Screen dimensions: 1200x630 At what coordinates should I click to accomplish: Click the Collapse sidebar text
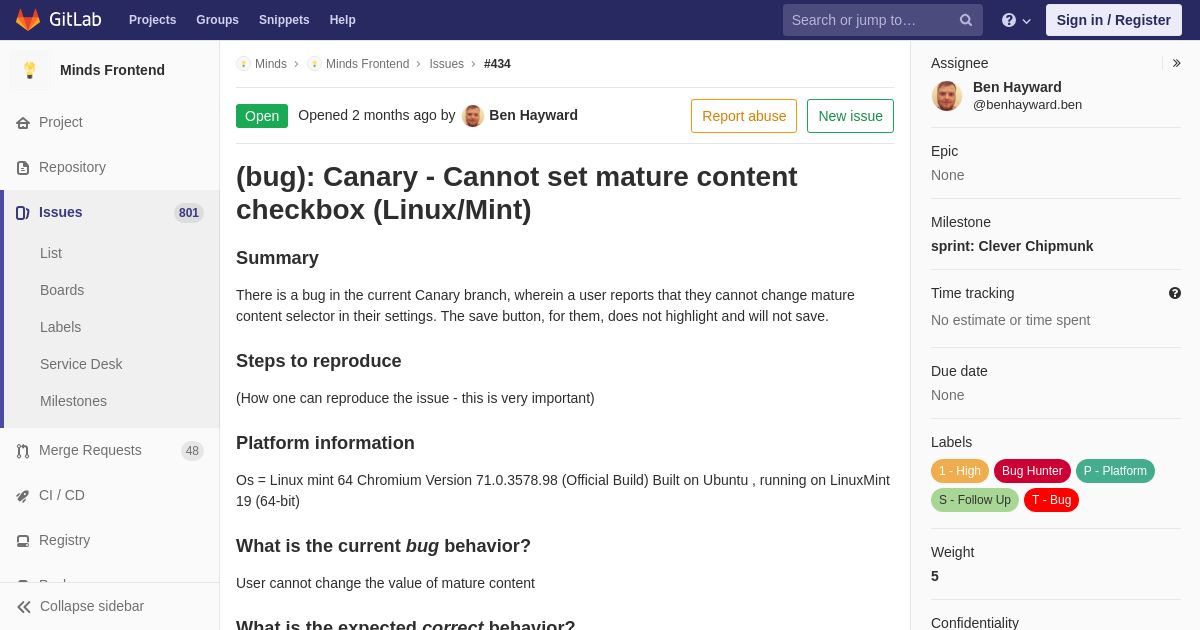coord(92,606)
